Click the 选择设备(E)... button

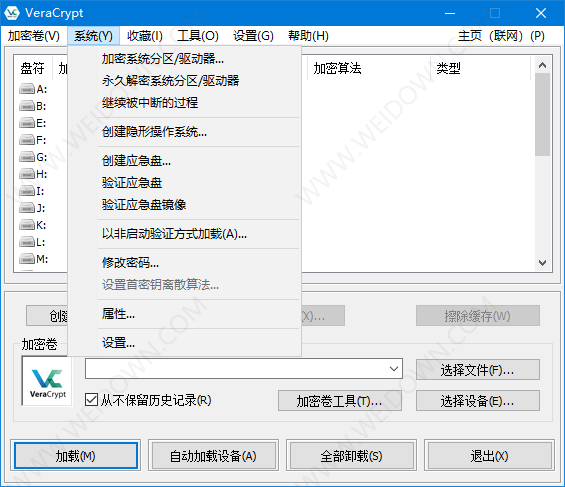point(478,401)
